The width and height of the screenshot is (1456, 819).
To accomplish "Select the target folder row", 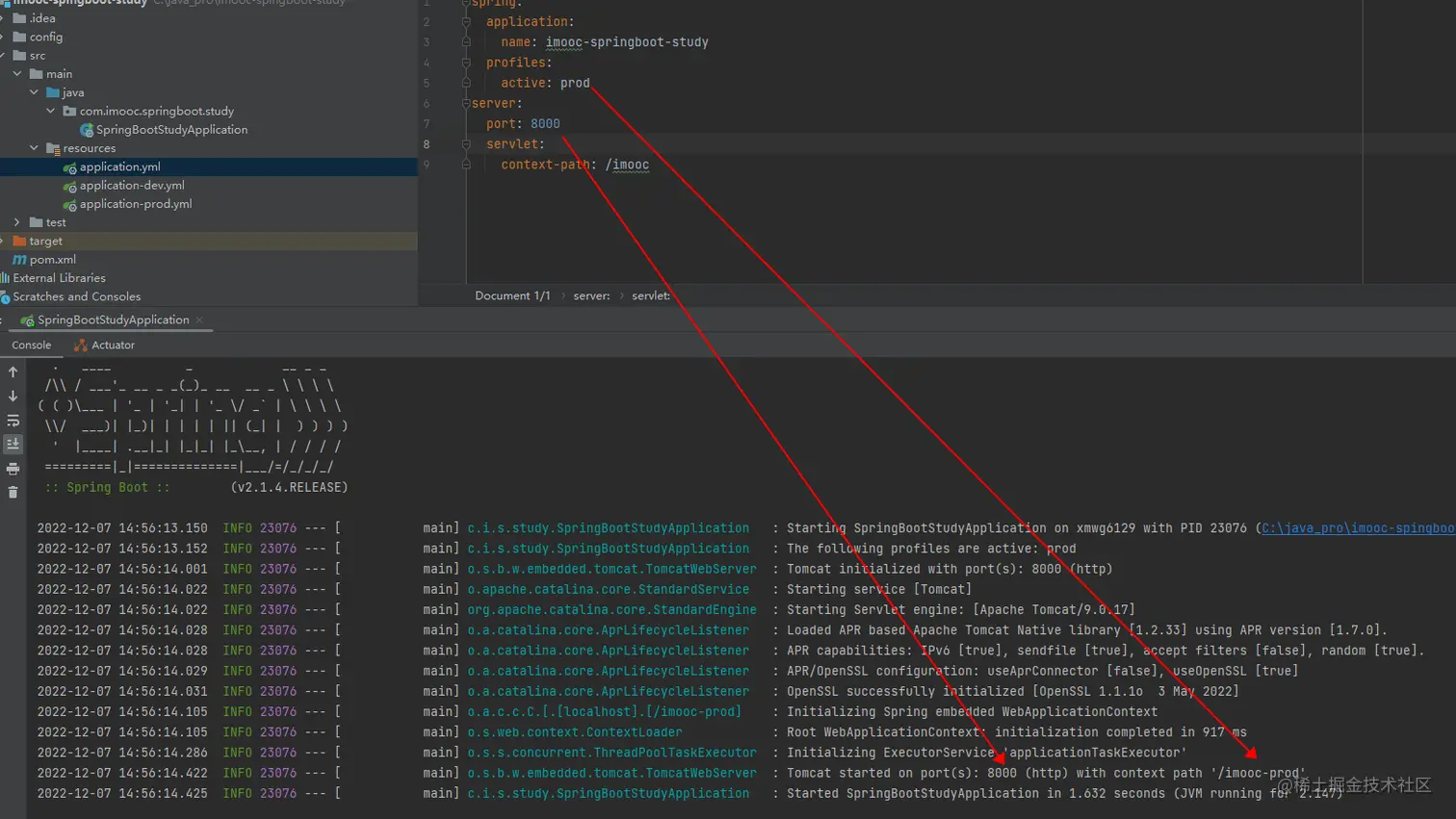I will click(208, 241).
